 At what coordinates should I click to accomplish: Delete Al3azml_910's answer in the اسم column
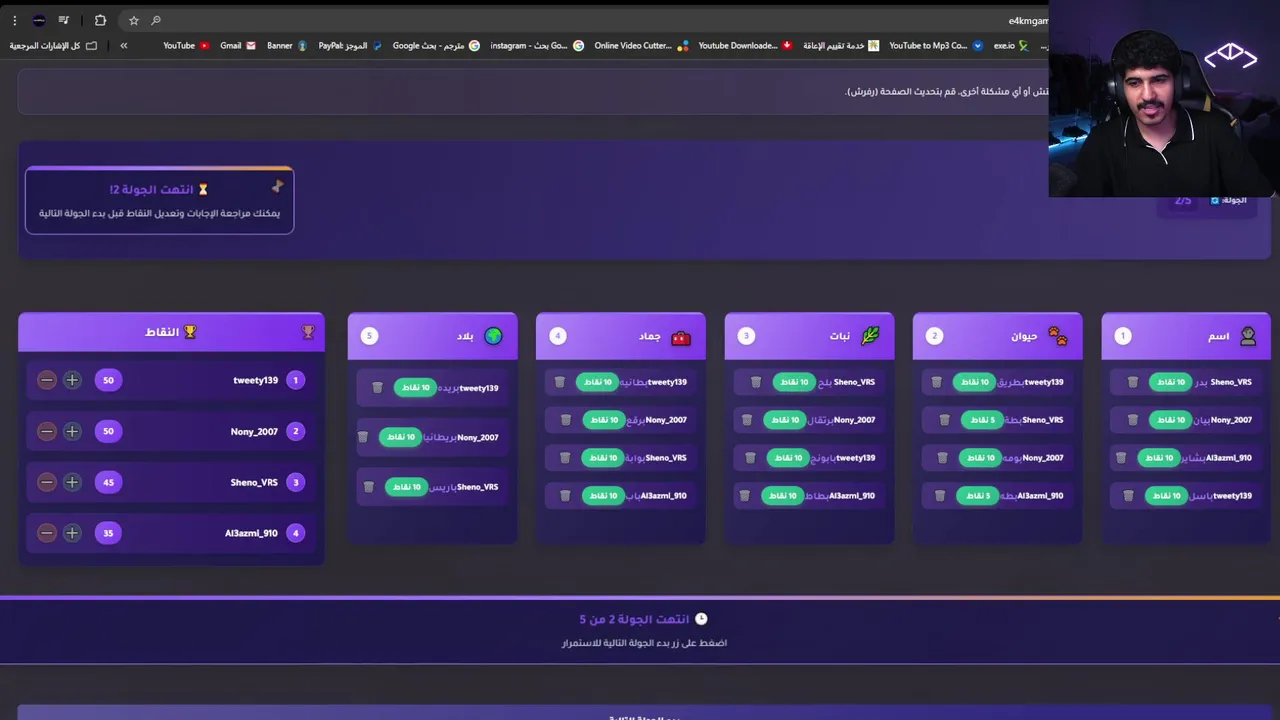pos(1121,458)
